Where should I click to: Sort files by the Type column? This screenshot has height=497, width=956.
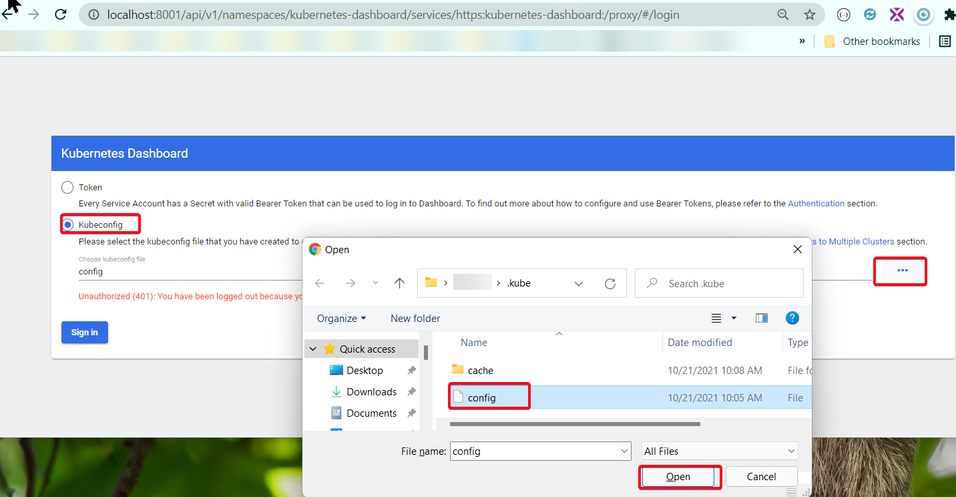(x=797, y=343)
